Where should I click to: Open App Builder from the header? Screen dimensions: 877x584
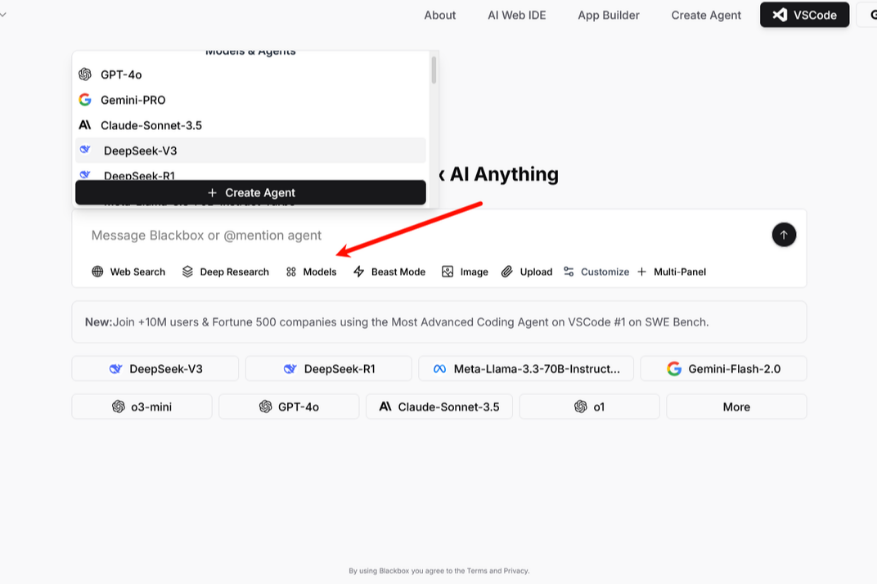(609, 15)
